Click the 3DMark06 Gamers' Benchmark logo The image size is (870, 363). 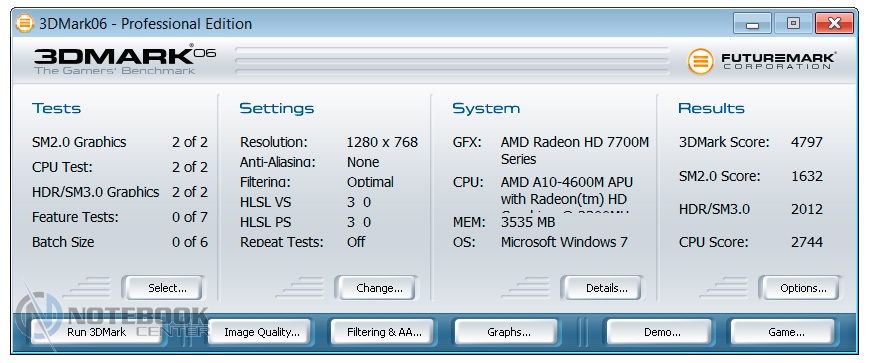124,60
